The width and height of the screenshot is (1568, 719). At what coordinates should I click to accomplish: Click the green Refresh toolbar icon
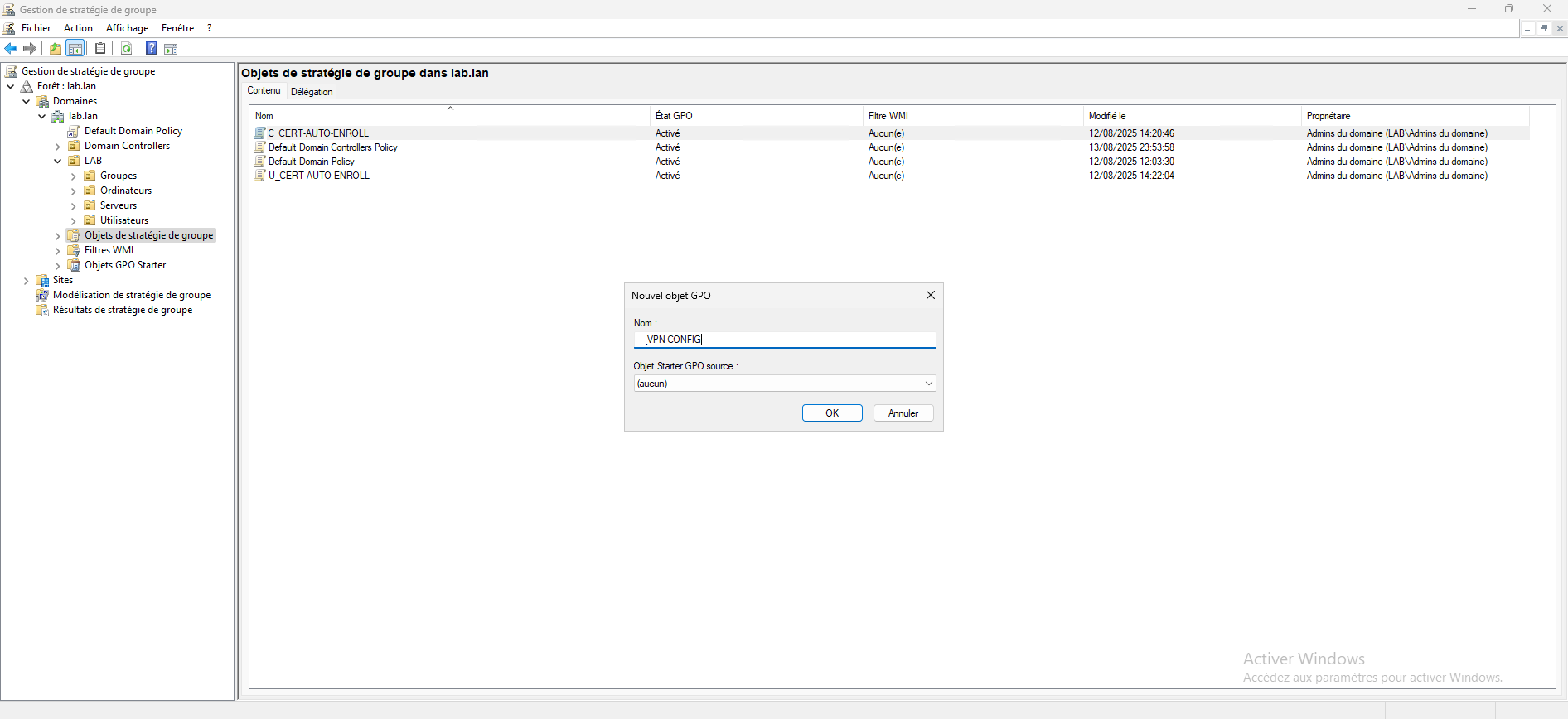(127, 49)
